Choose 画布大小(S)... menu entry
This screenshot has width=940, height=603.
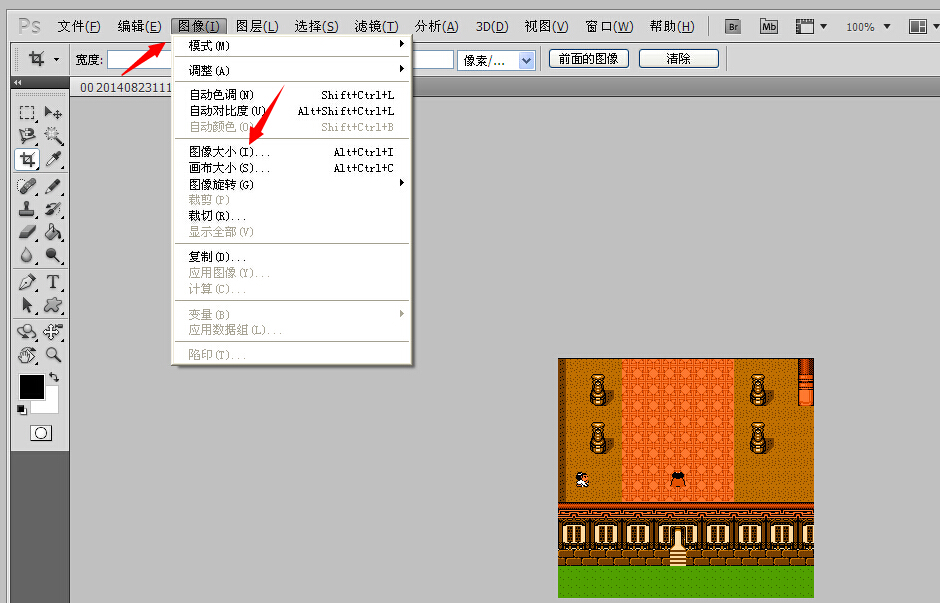coord(292,168)
